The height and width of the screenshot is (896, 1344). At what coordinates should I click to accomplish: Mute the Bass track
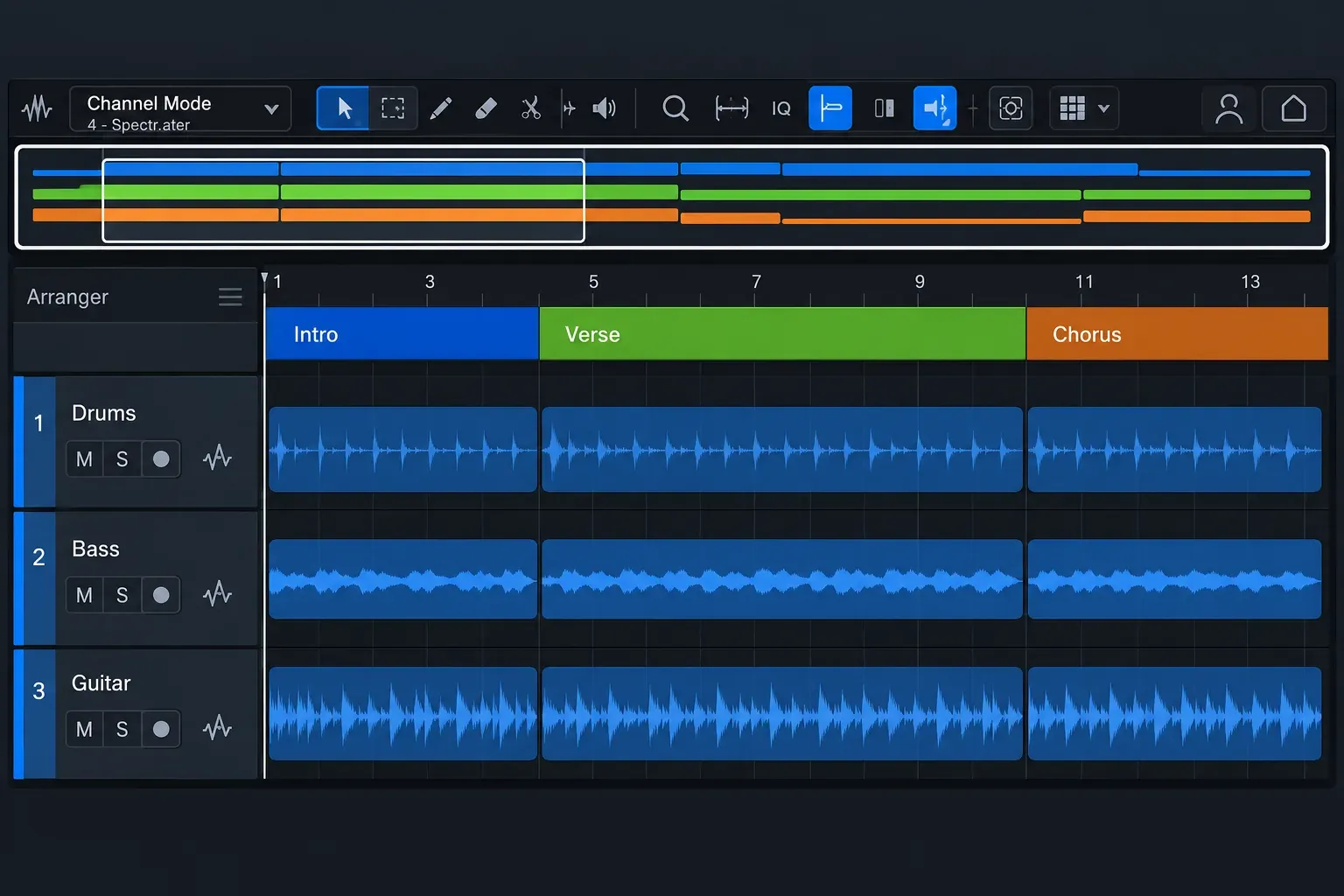point(85,595)
